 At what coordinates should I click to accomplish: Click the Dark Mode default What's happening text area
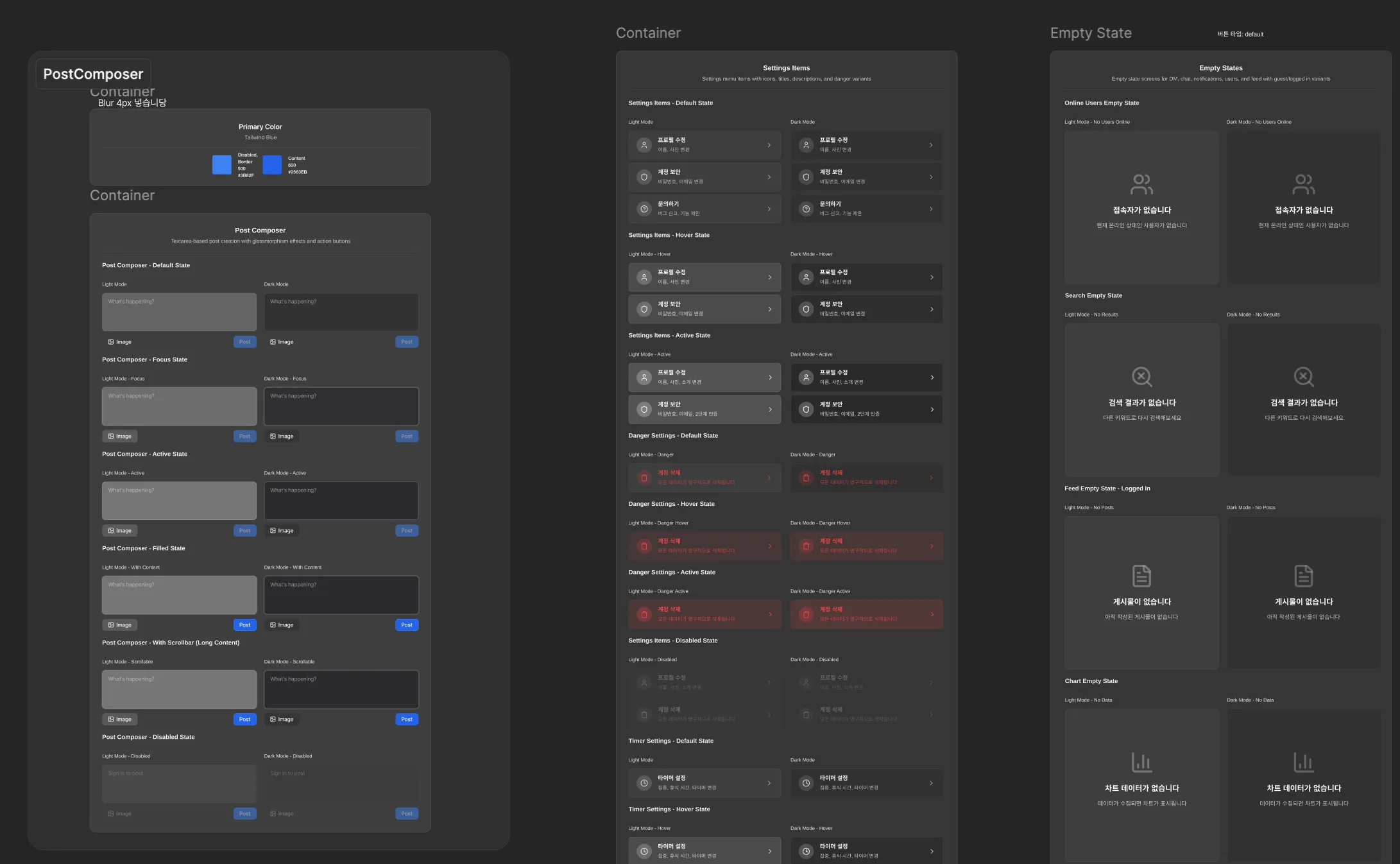click(x=341, y=313)
